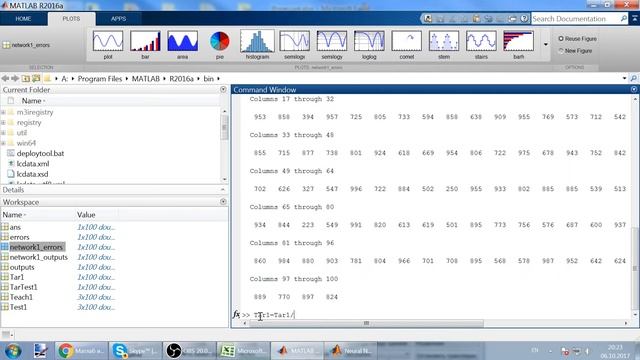640x360 pixels.
Task: Click the fx function browser icon
Action: click(x=236, y=314)
